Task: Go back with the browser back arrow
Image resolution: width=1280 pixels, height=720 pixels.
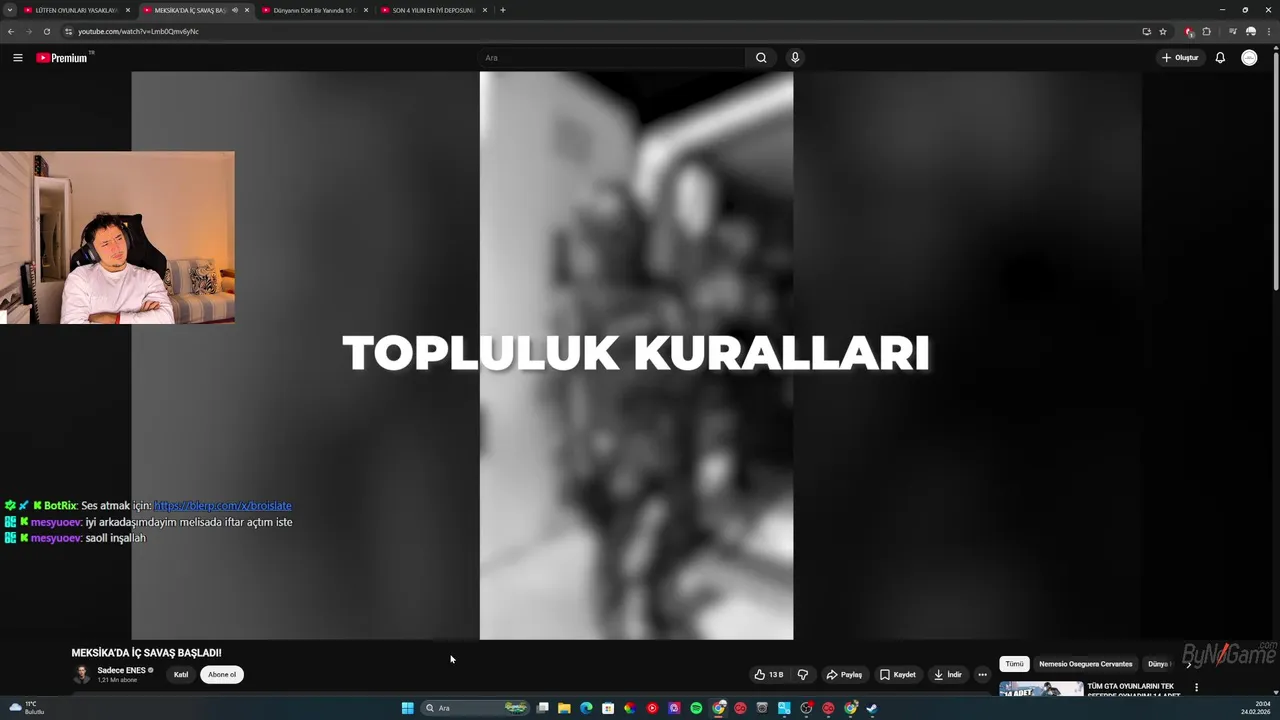Action: pyautogui.click(x=11, y=31)
